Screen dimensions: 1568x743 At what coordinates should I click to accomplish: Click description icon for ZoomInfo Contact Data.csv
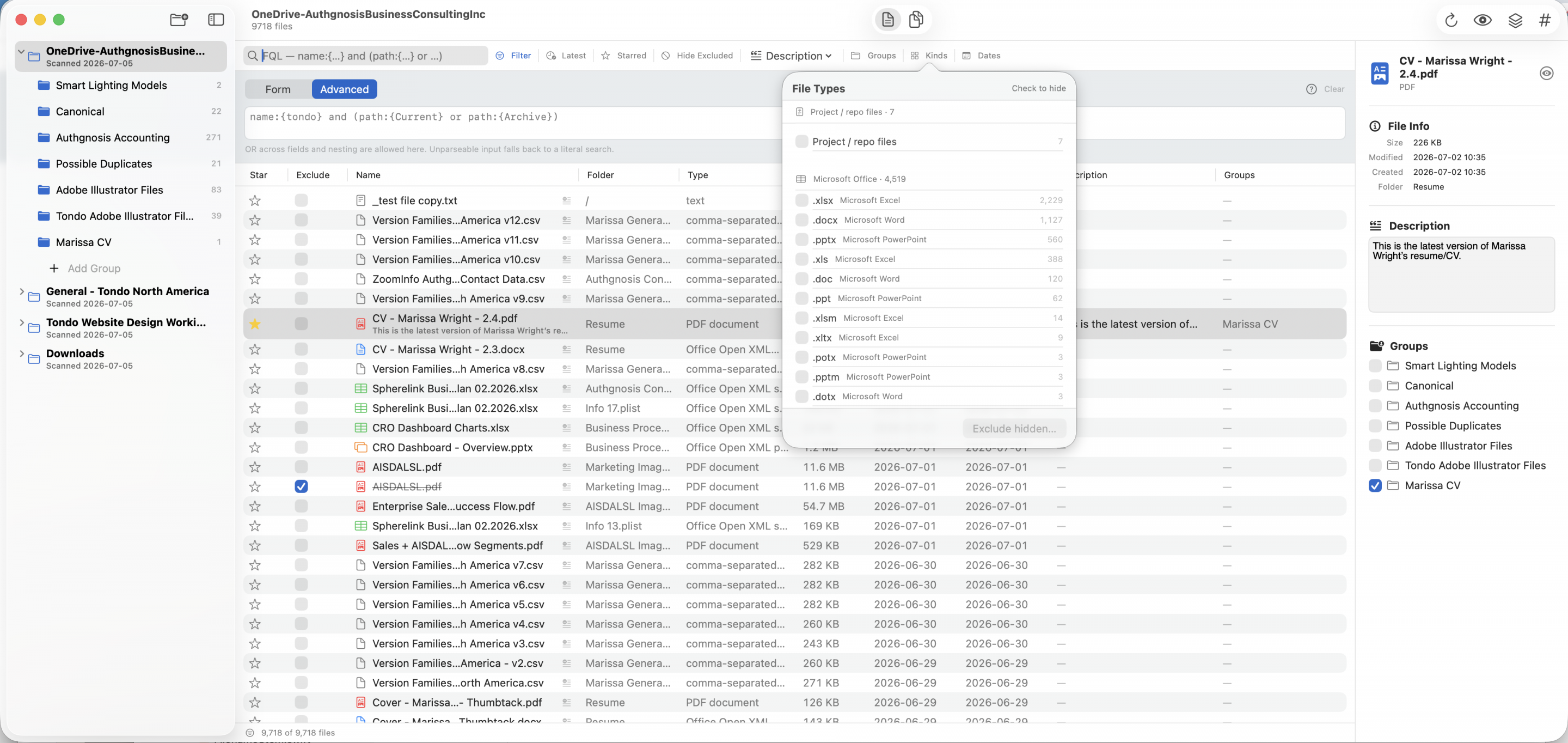[566, 279]
